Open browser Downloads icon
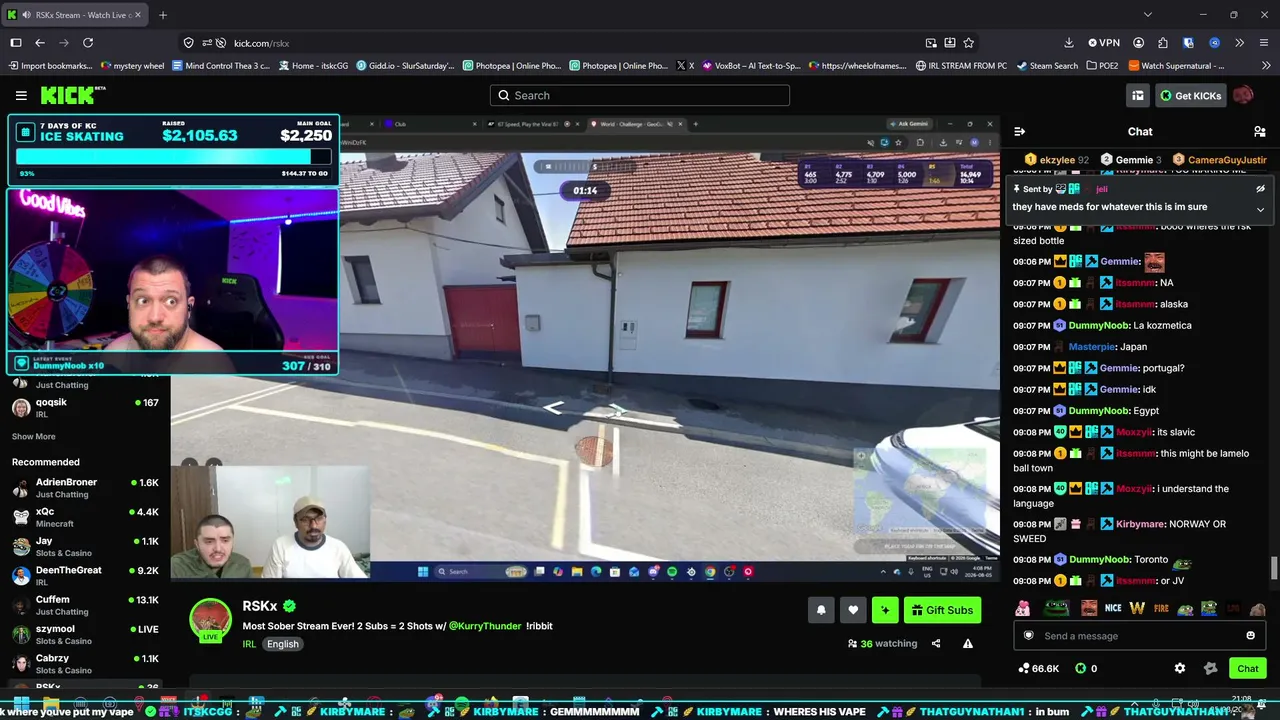 1069,43
